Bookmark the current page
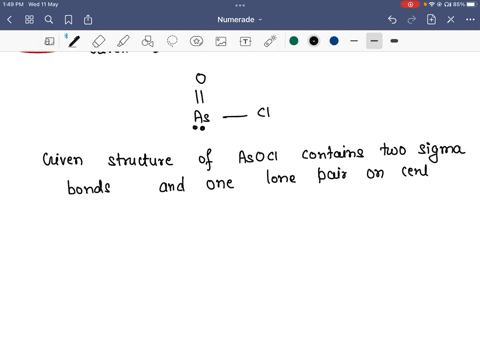The width and height of the screenshot is (480, 360). (x=68, y=20)
